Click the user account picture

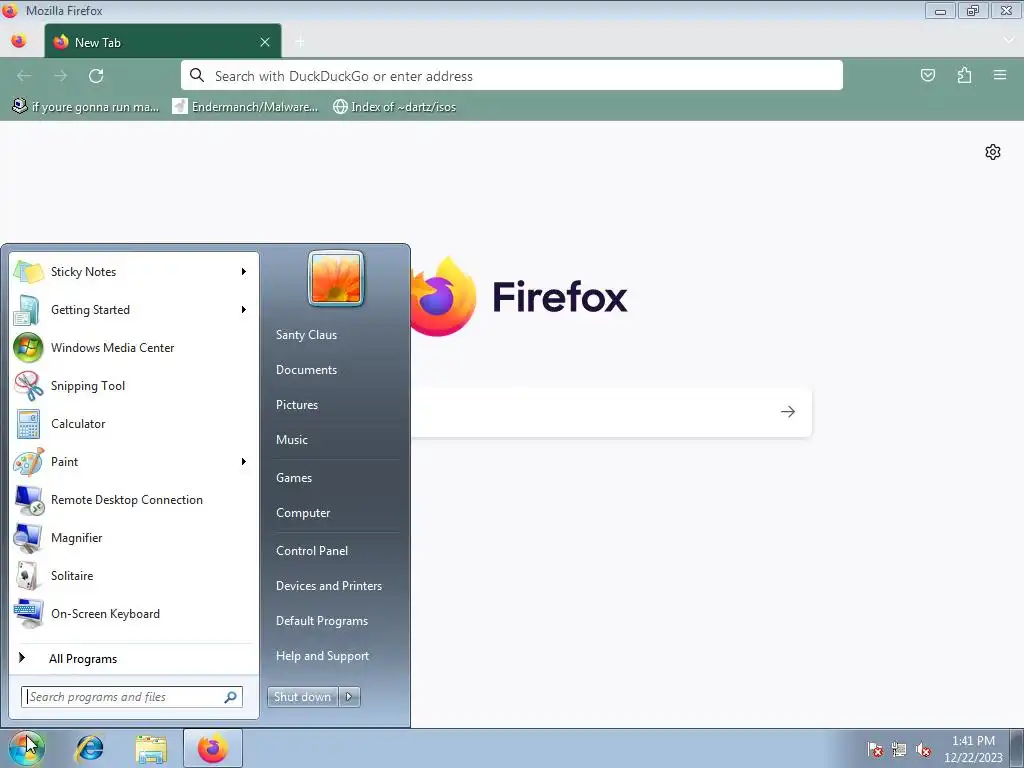(x=336, y=279)
